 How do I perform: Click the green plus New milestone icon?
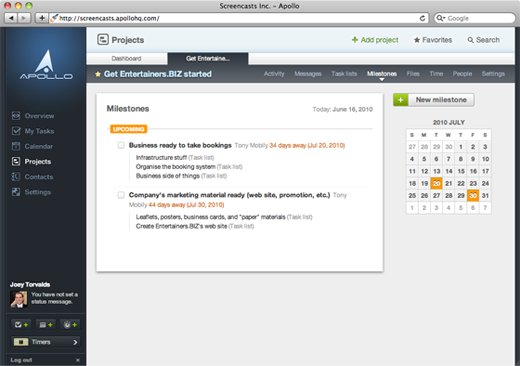[400, 100]
